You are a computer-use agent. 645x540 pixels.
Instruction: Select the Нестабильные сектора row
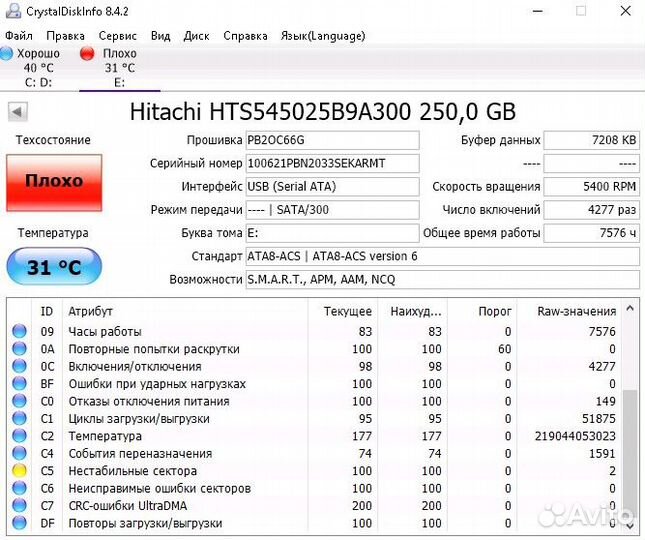[314, 470]
